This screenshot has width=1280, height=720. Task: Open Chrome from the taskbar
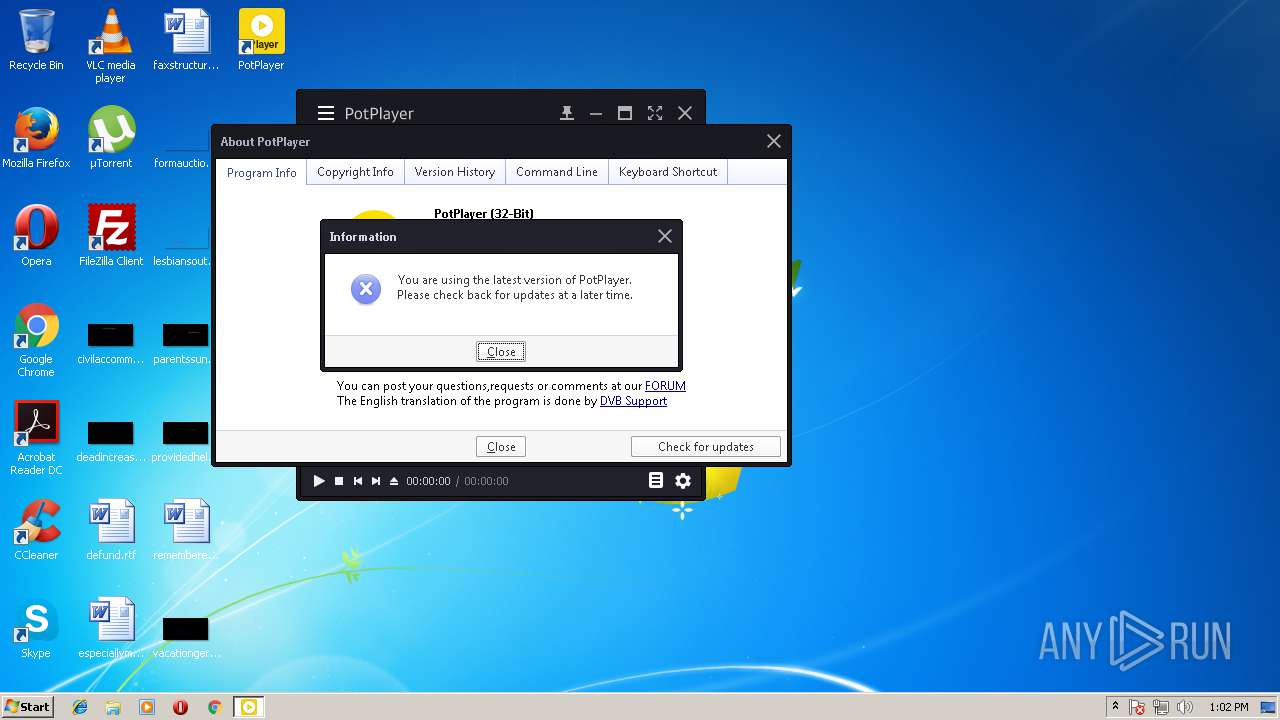(214, 707)
